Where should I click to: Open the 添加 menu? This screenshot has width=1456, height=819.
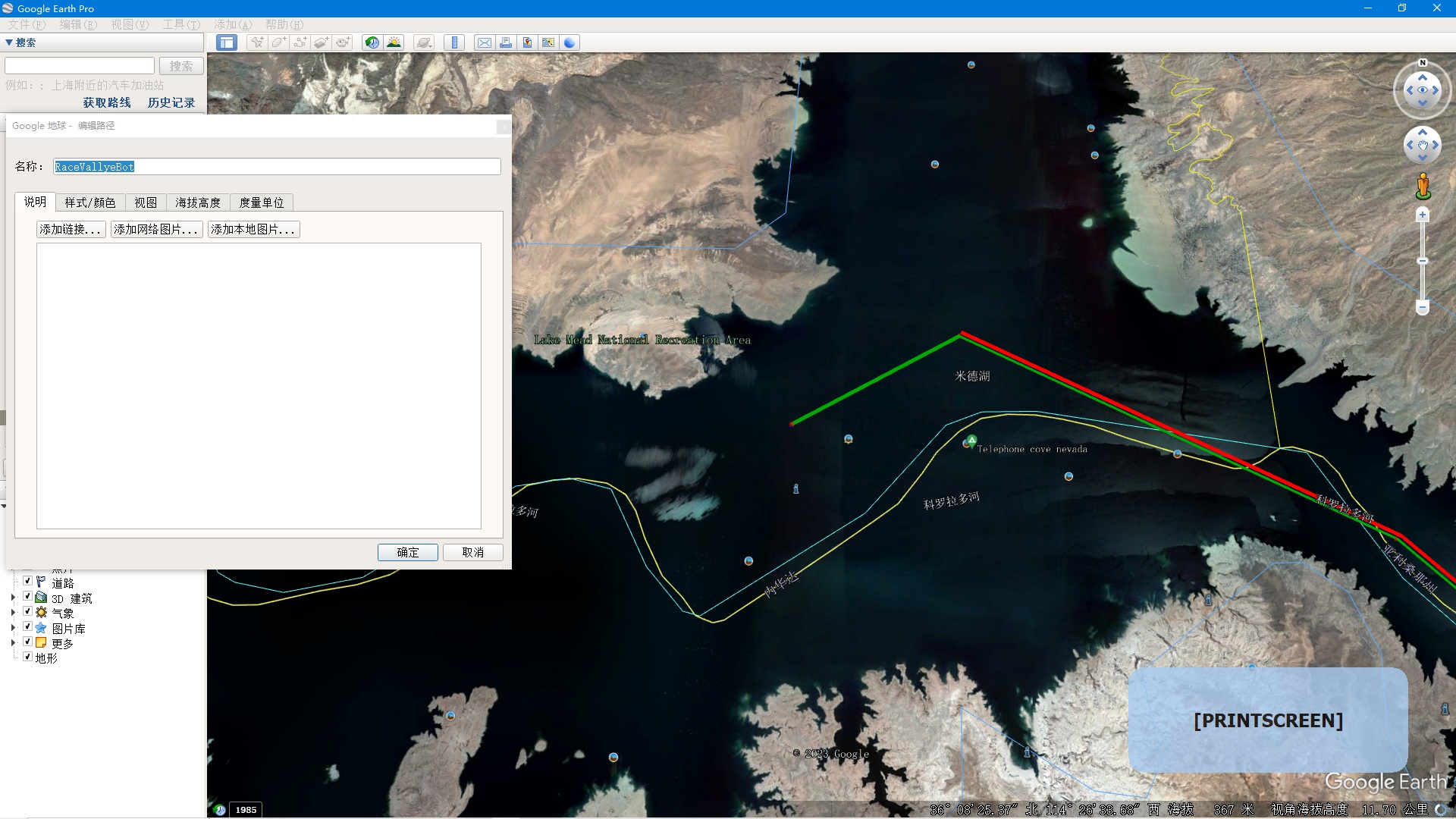tap(232, 24)
